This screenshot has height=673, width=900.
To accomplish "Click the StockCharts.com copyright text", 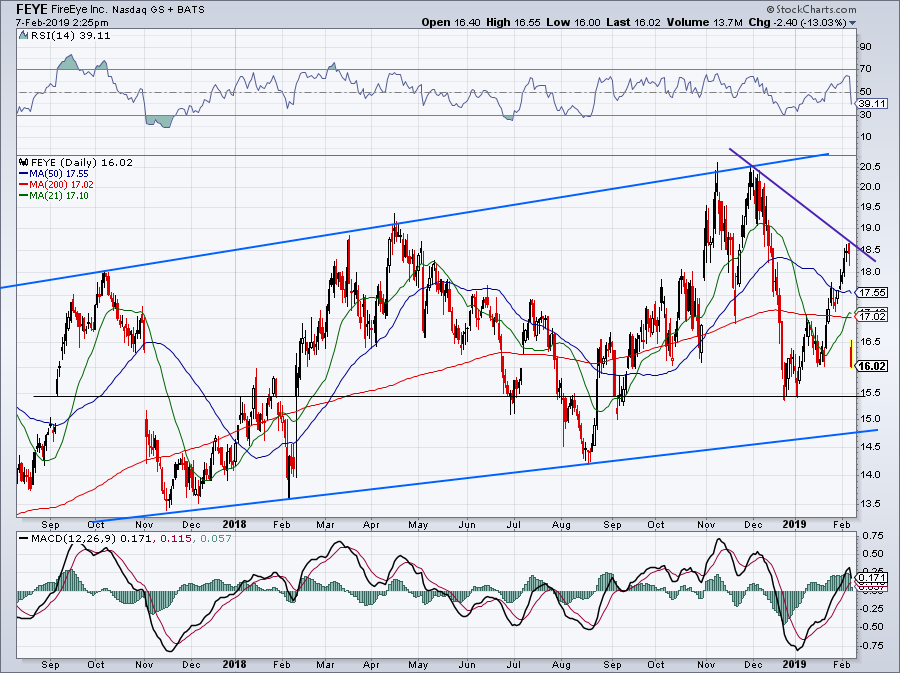I will point(811,9).
